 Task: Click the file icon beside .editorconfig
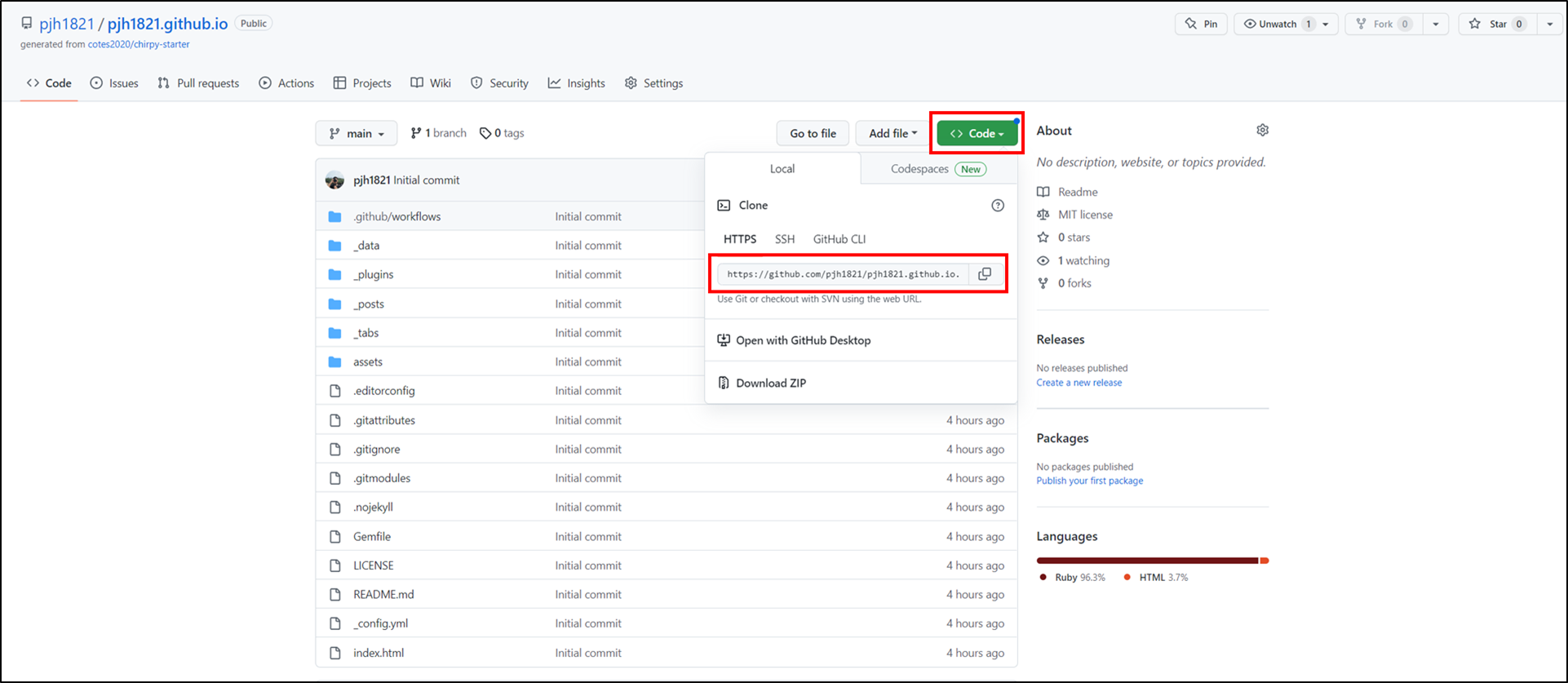[x=334, y=391]
